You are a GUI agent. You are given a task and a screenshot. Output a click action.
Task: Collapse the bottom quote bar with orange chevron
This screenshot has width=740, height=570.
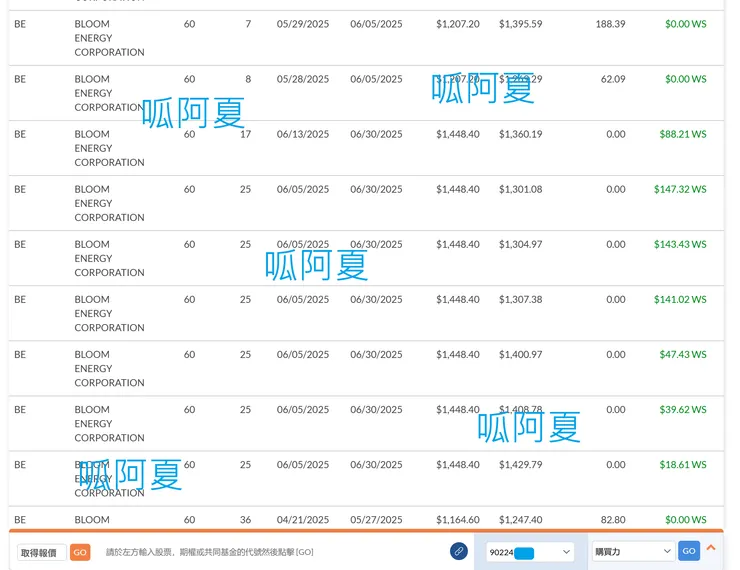(711, 547)
